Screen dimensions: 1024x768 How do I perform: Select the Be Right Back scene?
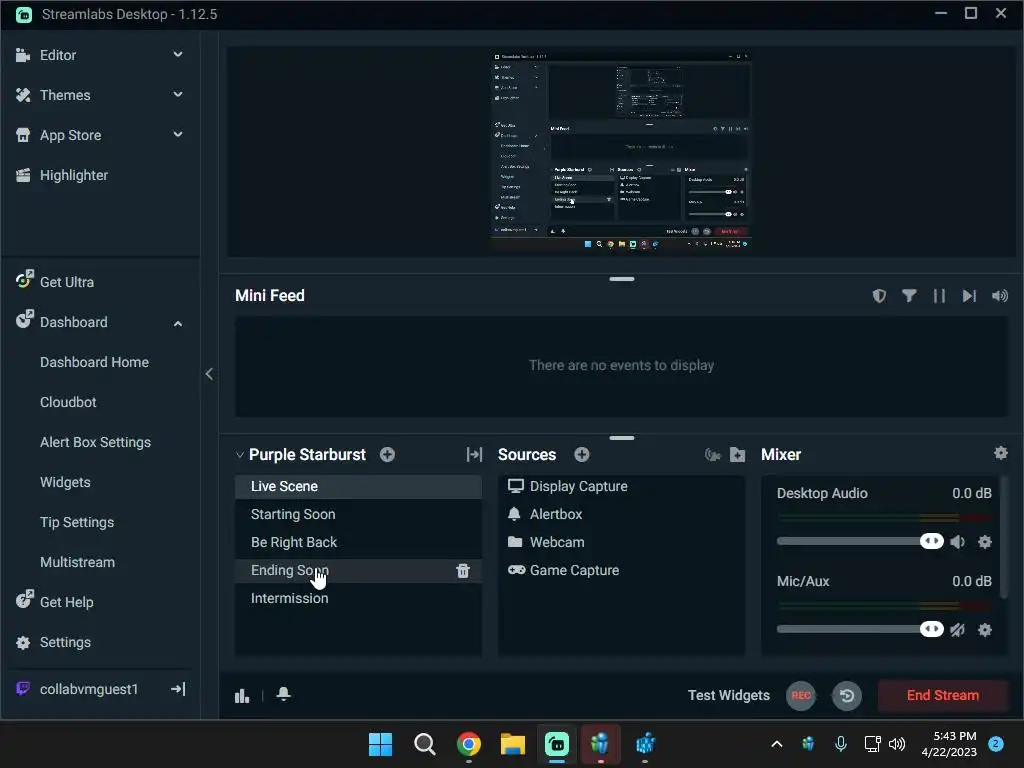click(358, 543)
